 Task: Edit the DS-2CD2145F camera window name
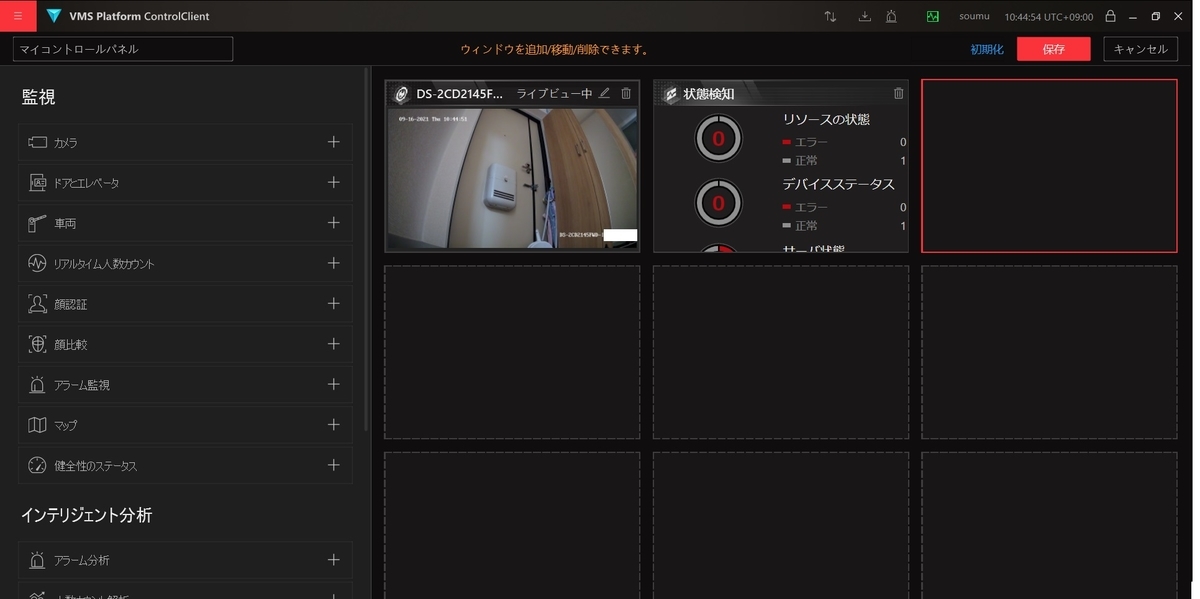pos(603,93)
